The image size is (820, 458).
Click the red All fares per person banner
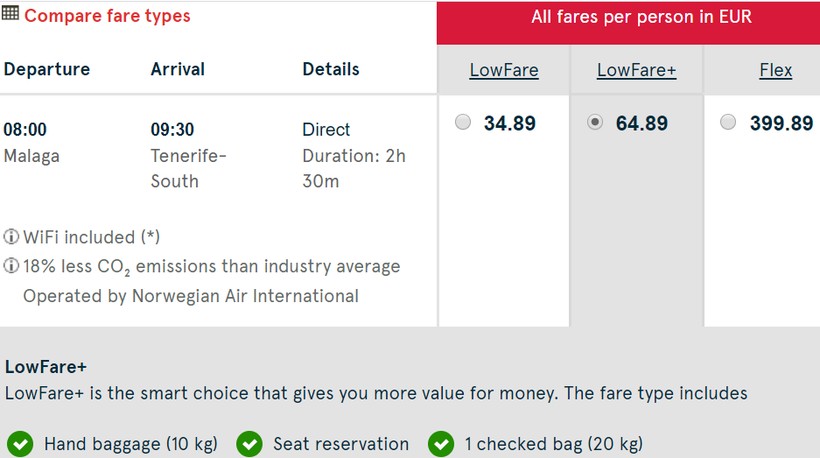627,18
